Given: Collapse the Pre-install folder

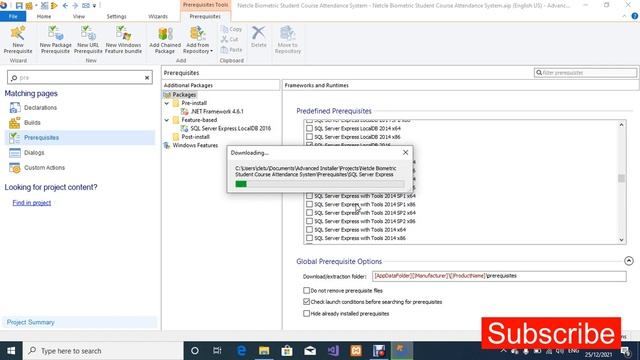Looking at the screenshot, I should point(167,103).
